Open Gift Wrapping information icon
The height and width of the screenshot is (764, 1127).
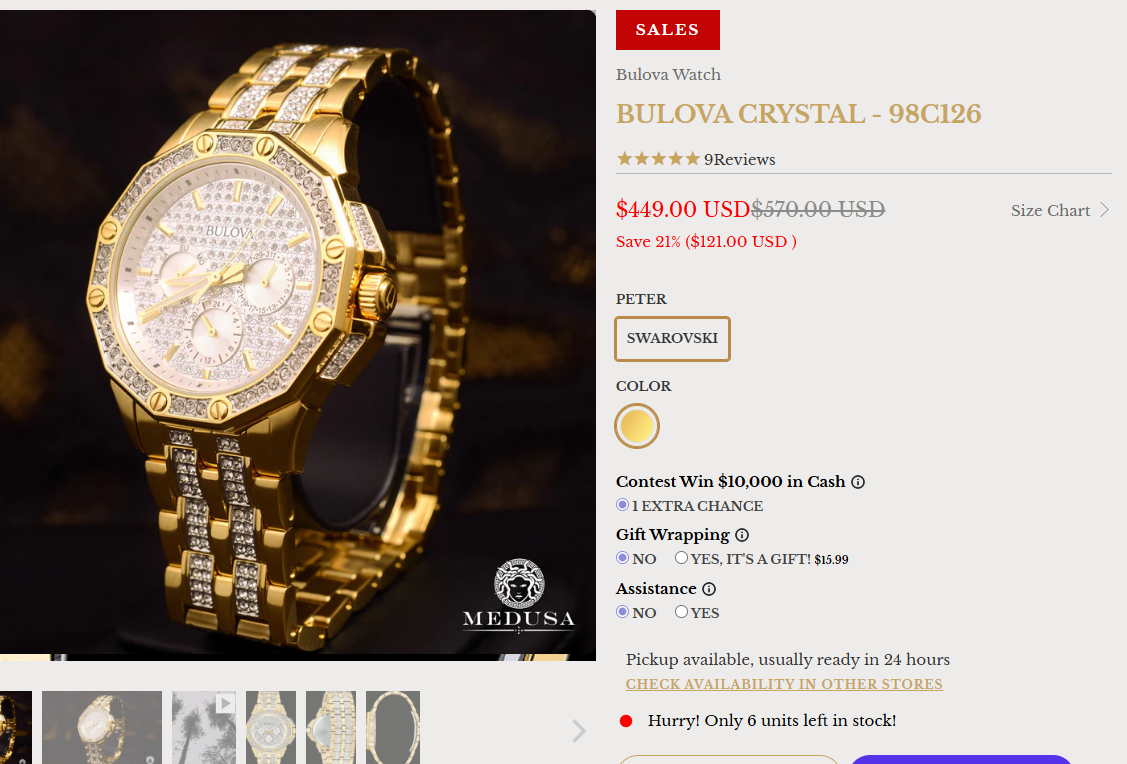(742, 535)
